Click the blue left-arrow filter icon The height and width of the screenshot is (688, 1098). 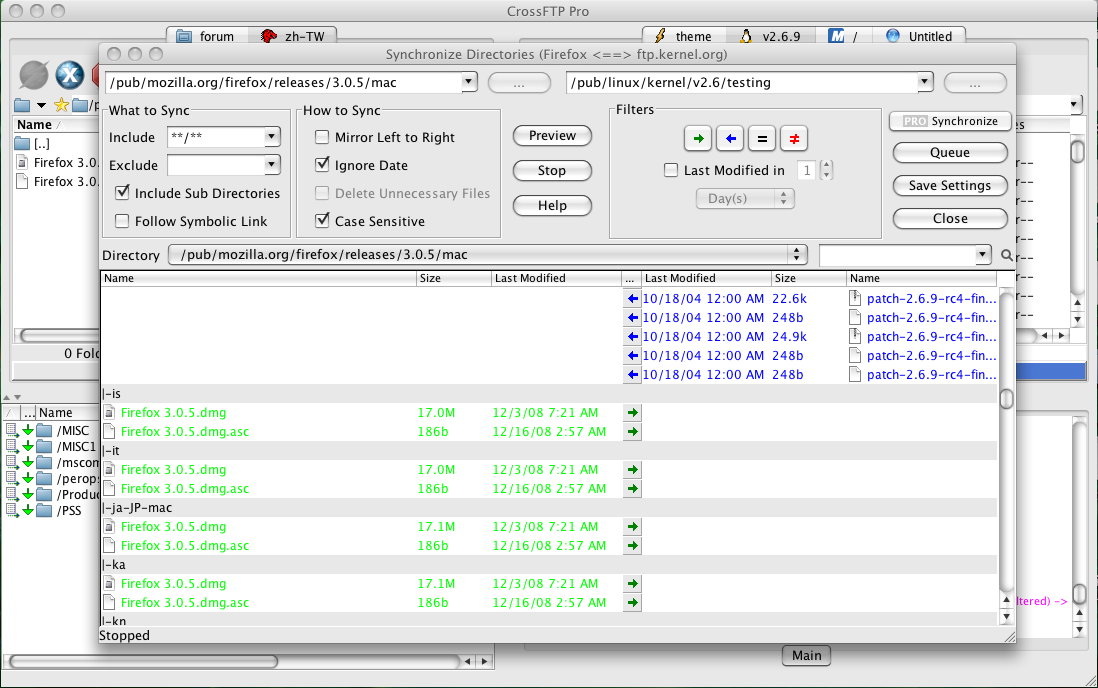730,138
